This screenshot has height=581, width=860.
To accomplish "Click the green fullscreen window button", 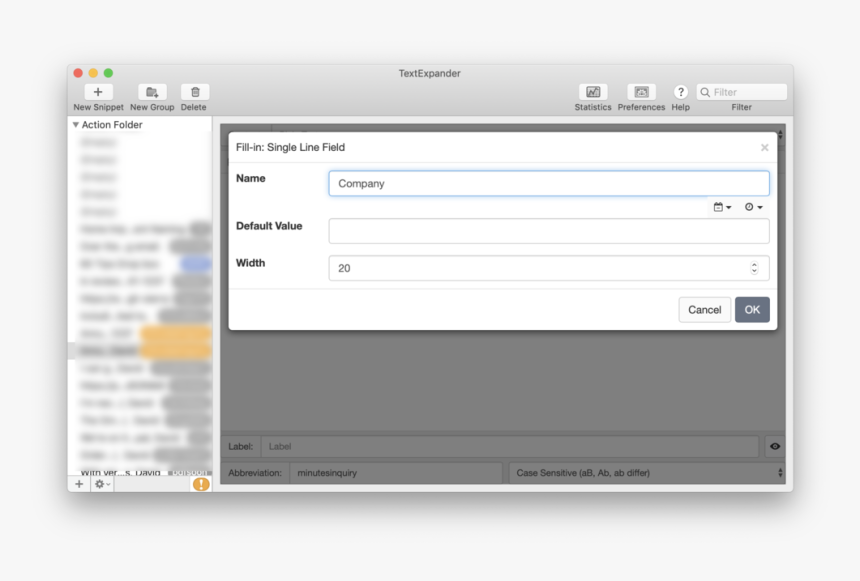I will point(109,73).
